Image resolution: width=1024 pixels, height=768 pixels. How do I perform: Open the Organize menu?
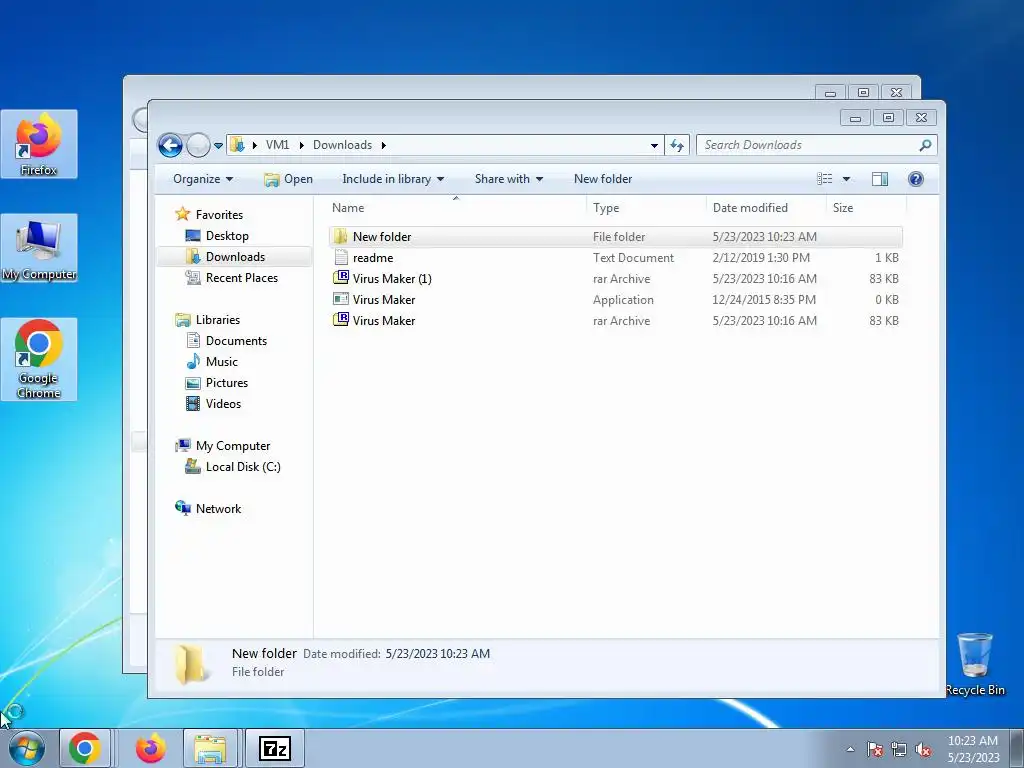(x=202, y=179)
